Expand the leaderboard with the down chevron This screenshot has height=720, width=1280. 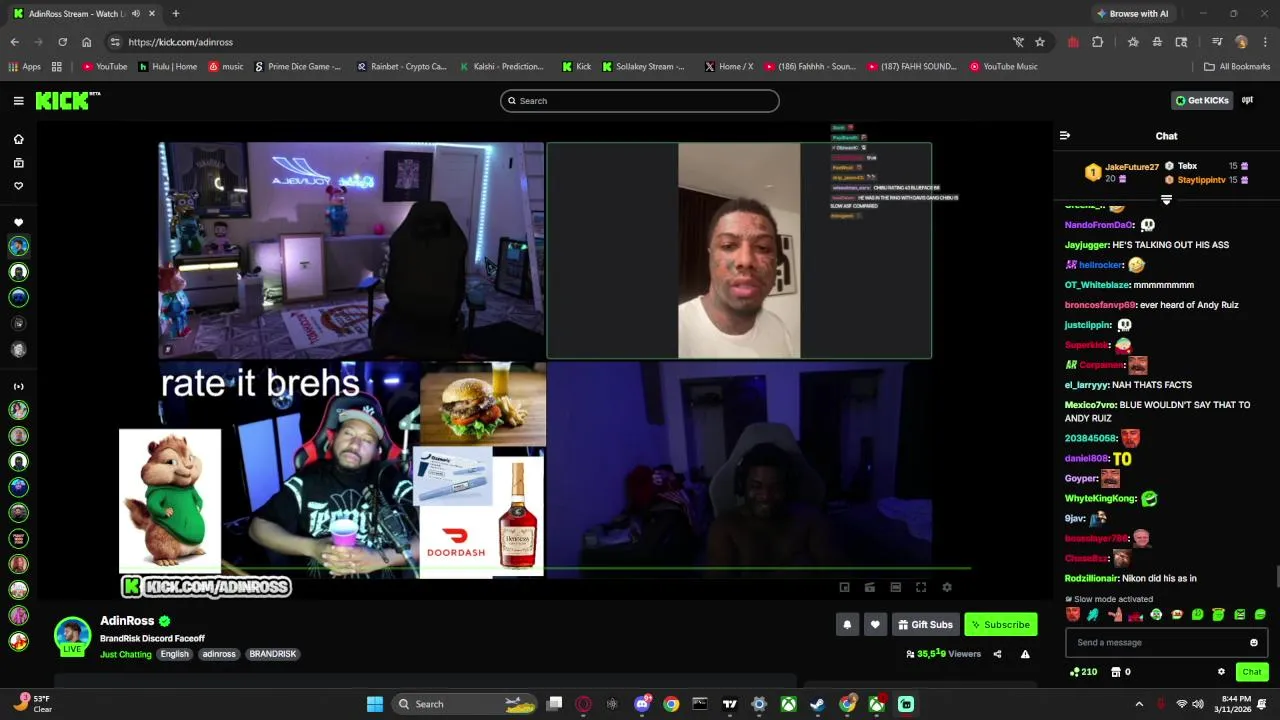[x=1166, y=200]
